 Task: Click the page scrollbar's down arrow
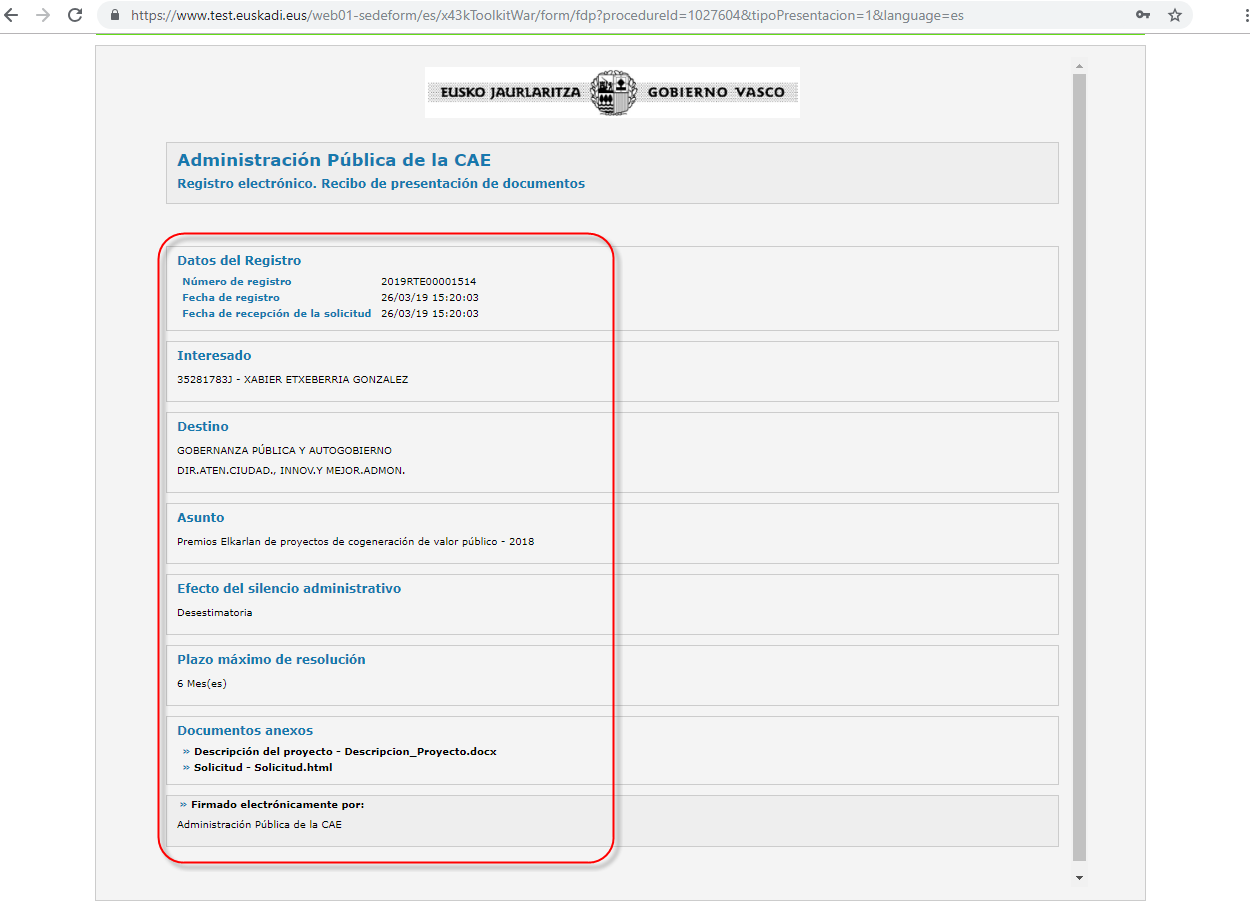pos(1079,877)
